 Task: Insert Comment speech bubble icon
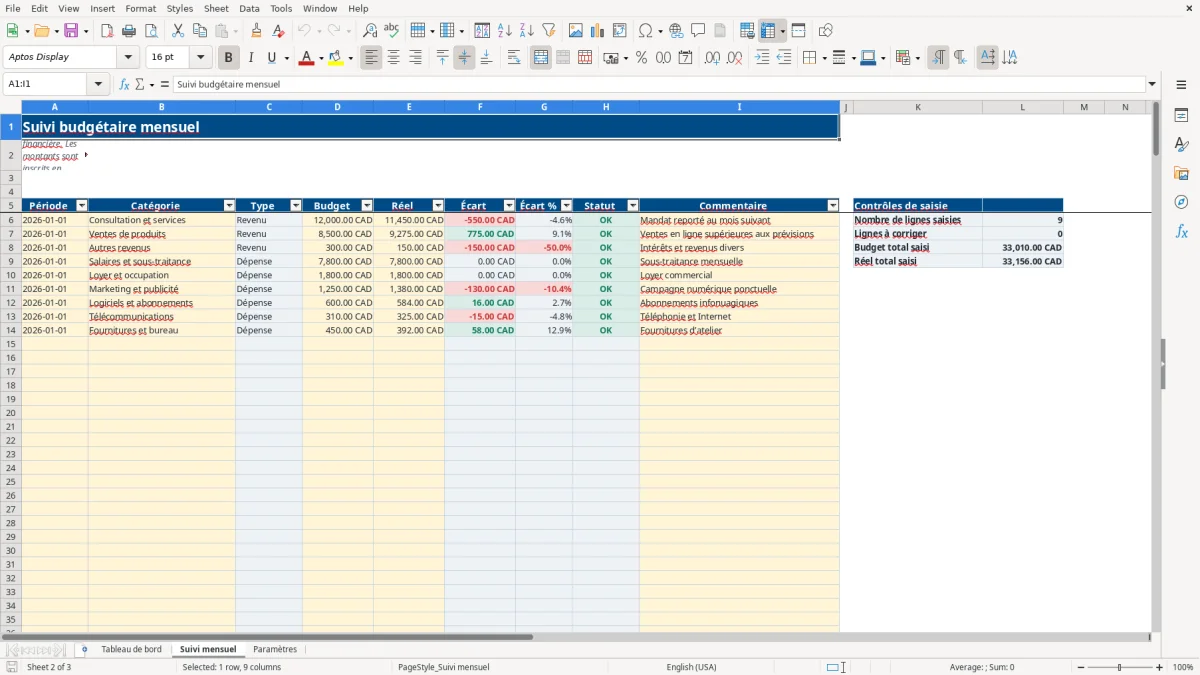click(698, 31)
